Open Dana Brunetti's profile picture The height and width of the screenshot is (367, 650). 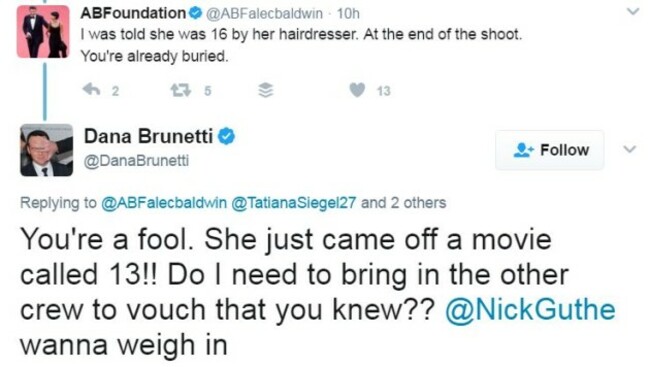coord(46,150)
